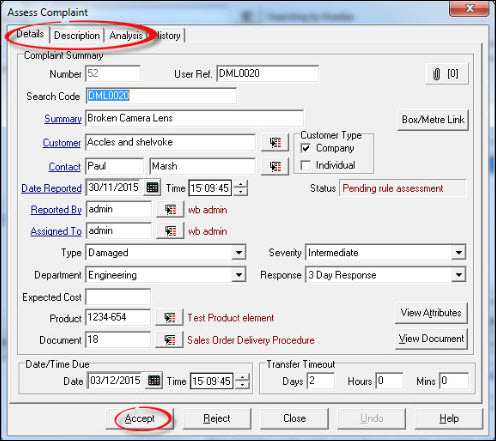Increase the Date Reported time spinner
This screenshot has height=441, width=496.
[241, 184]
